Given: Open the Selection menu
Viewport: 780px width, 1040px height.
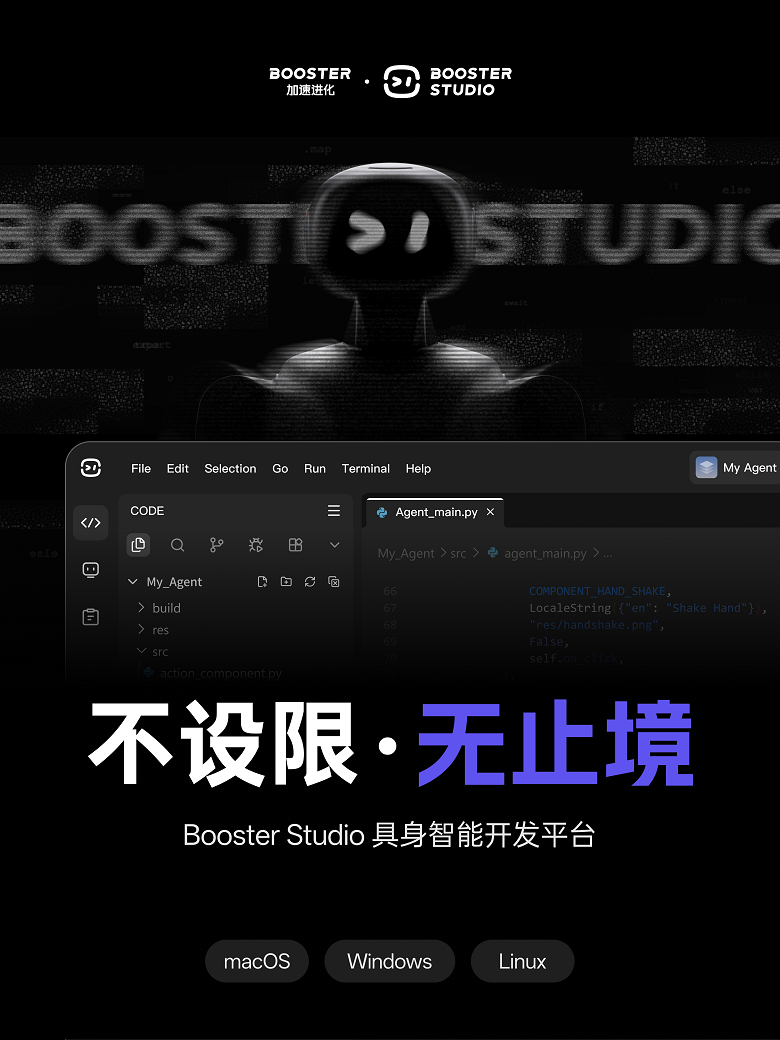Looking at the screenshot, I should tap(230, 468).
